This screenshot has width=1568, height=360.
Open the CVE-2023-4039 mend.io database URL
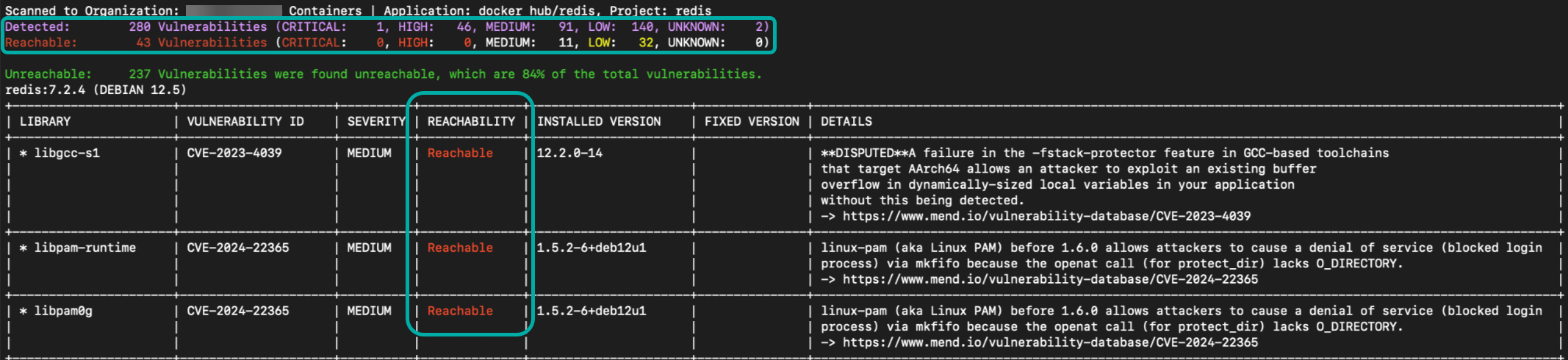coord(1046,216)
